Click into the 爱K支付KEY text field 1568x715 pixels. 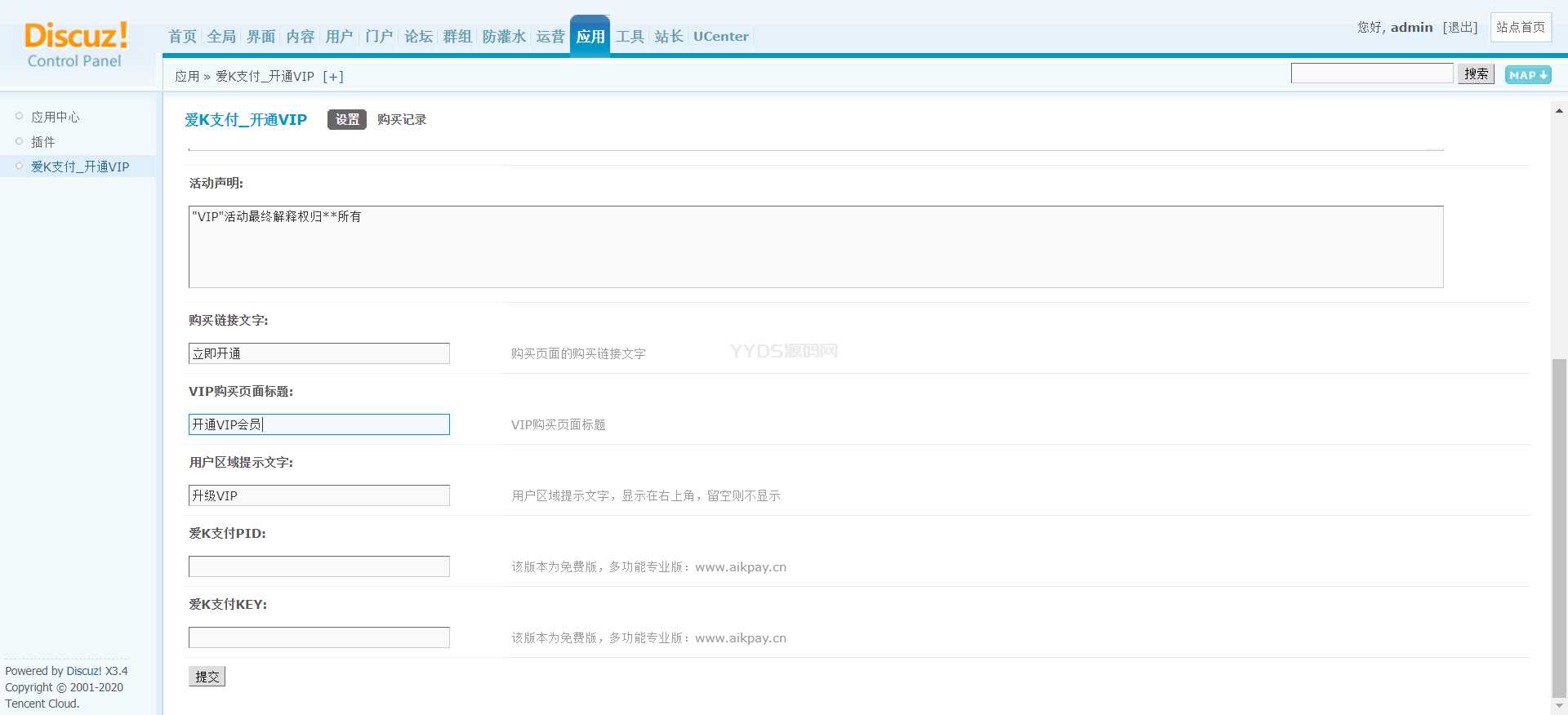coord(318,637)
